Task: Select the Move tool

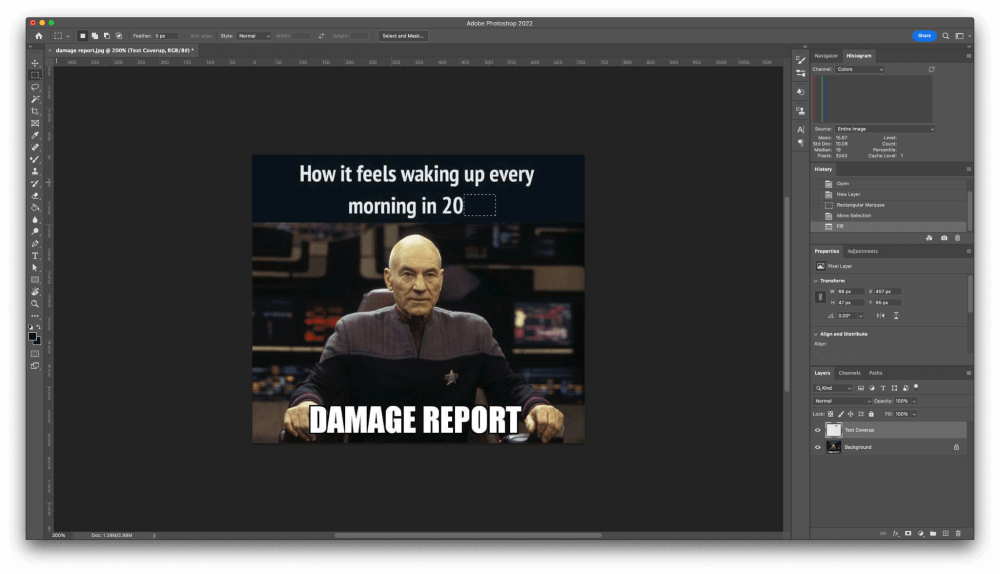Action: tap(35, 63)
